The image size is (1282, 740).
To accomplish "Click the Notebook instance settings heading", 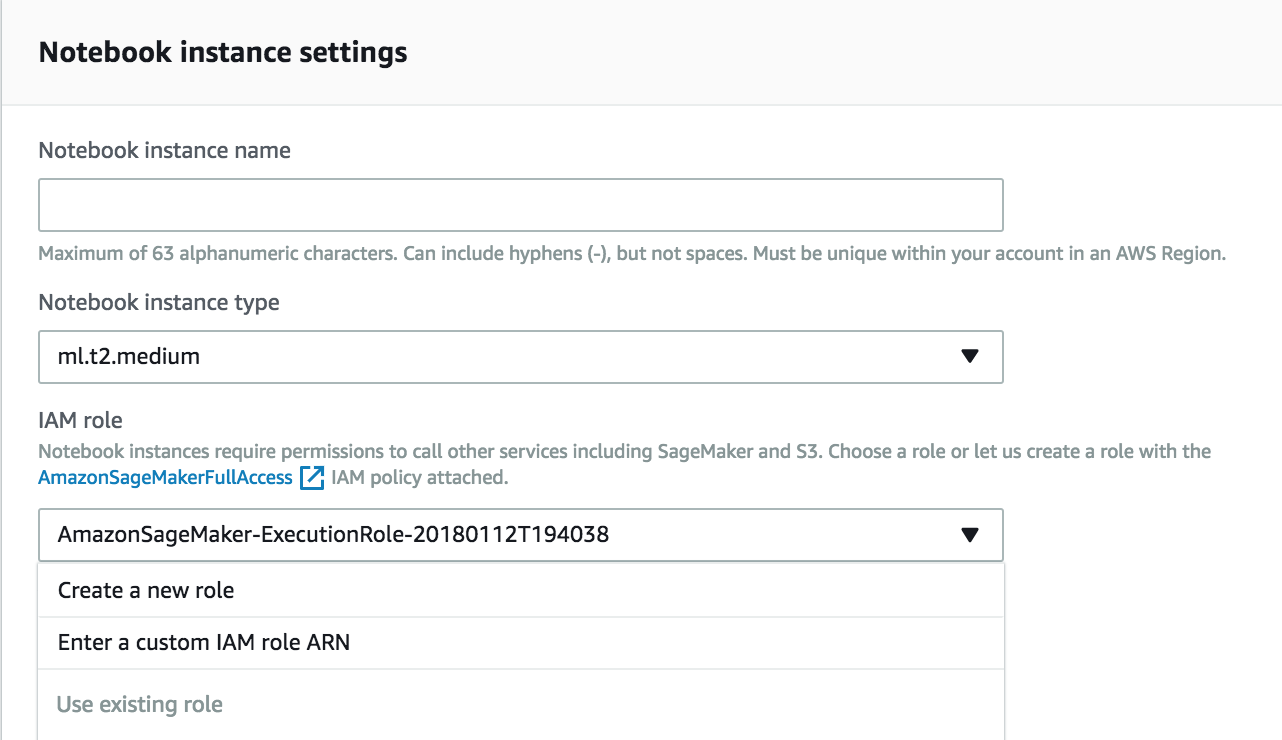I will tap(223, 52).
